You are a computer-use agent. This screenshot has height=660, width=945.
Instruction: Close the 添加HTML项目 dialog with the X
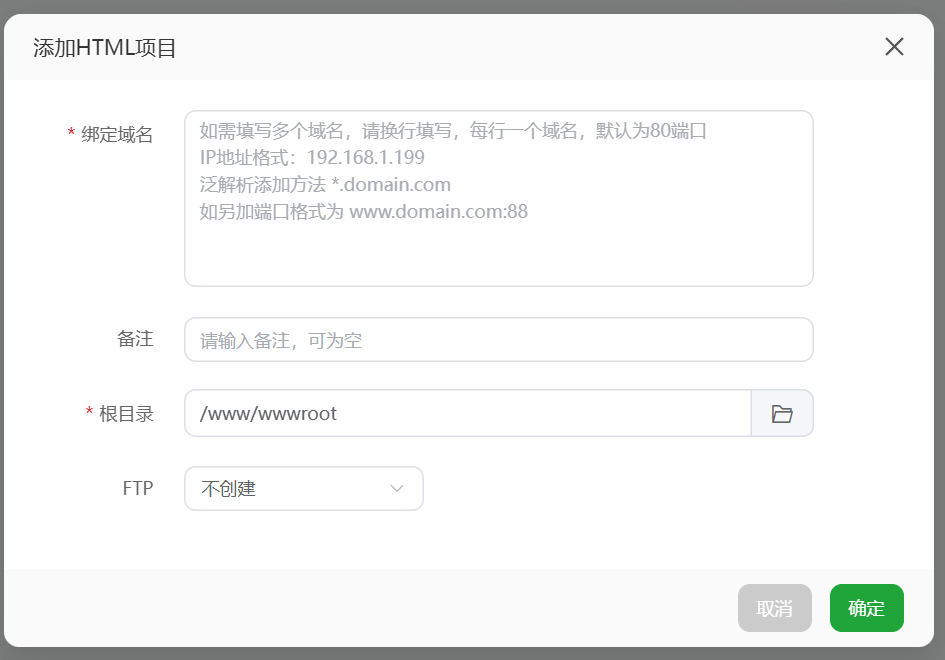[x=894, y=47]
